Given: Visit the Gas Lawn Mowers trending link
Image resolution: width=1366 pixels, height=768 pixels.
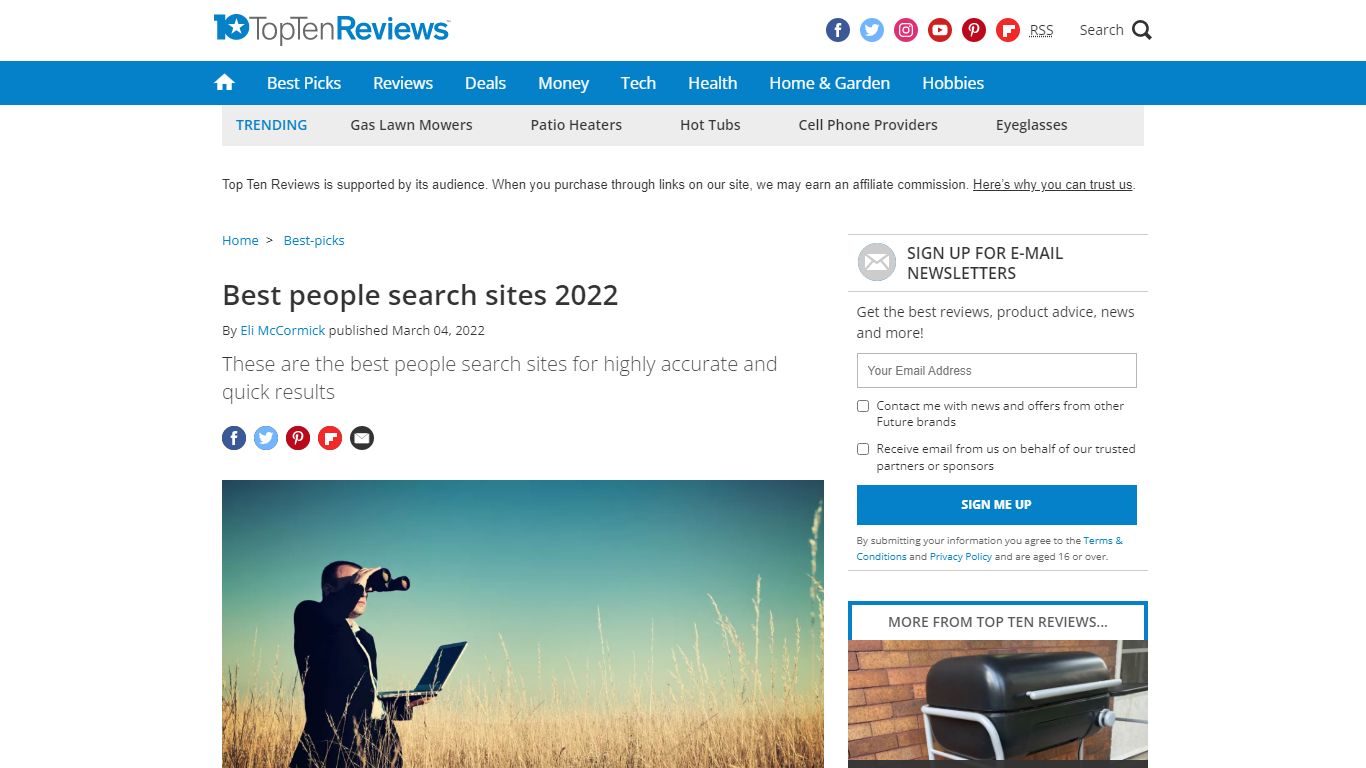Looking at the screenshot, I should 410,125.
